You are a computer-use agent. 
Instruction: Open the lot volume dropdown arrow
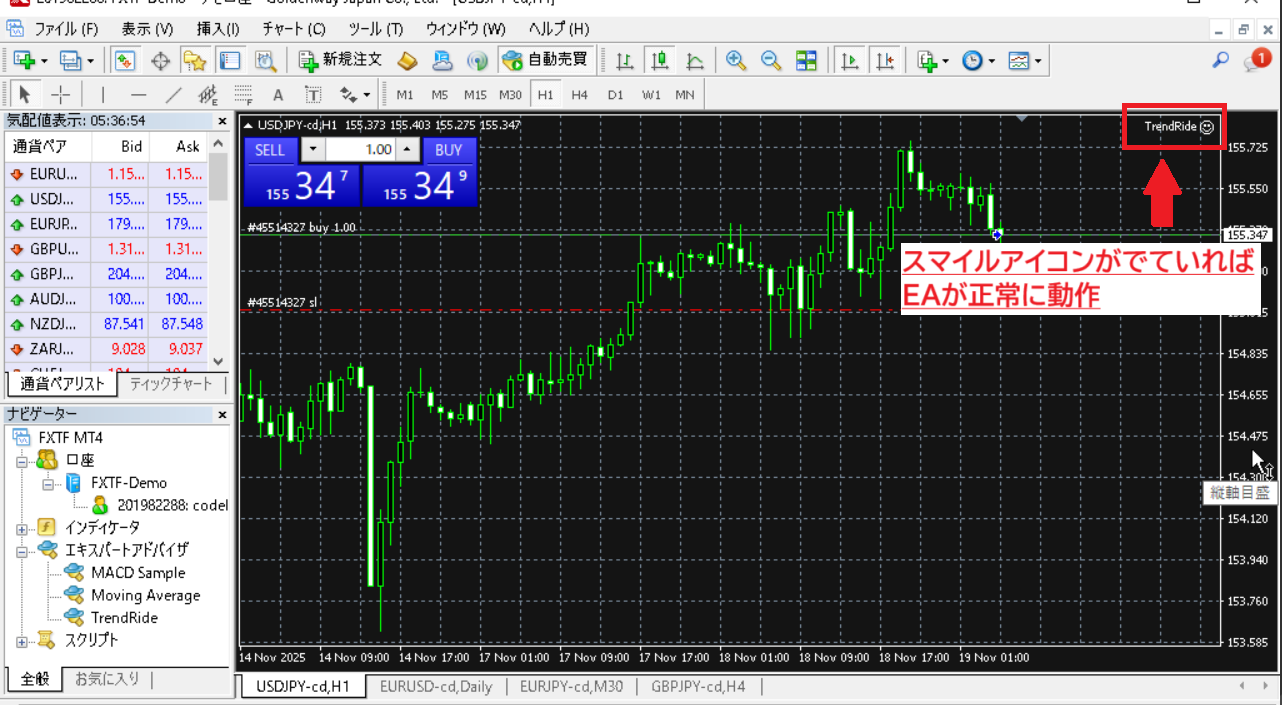(313, 150)
